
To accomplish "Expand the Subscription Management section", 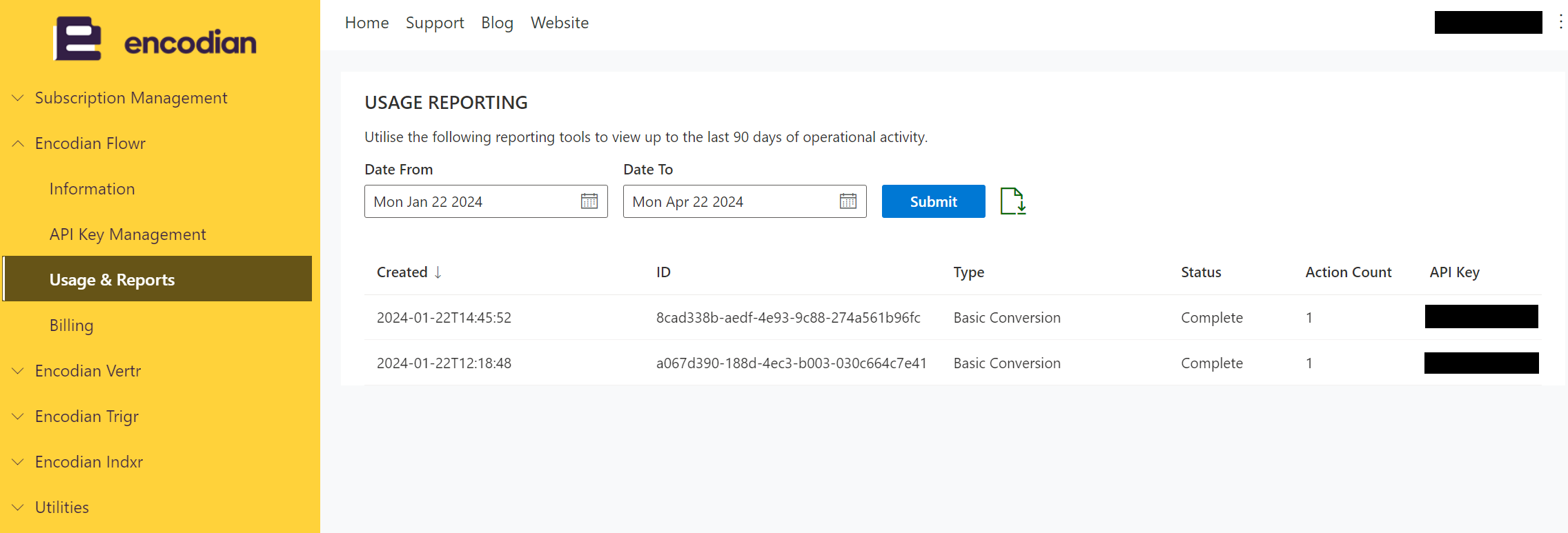I will point(19,98).
